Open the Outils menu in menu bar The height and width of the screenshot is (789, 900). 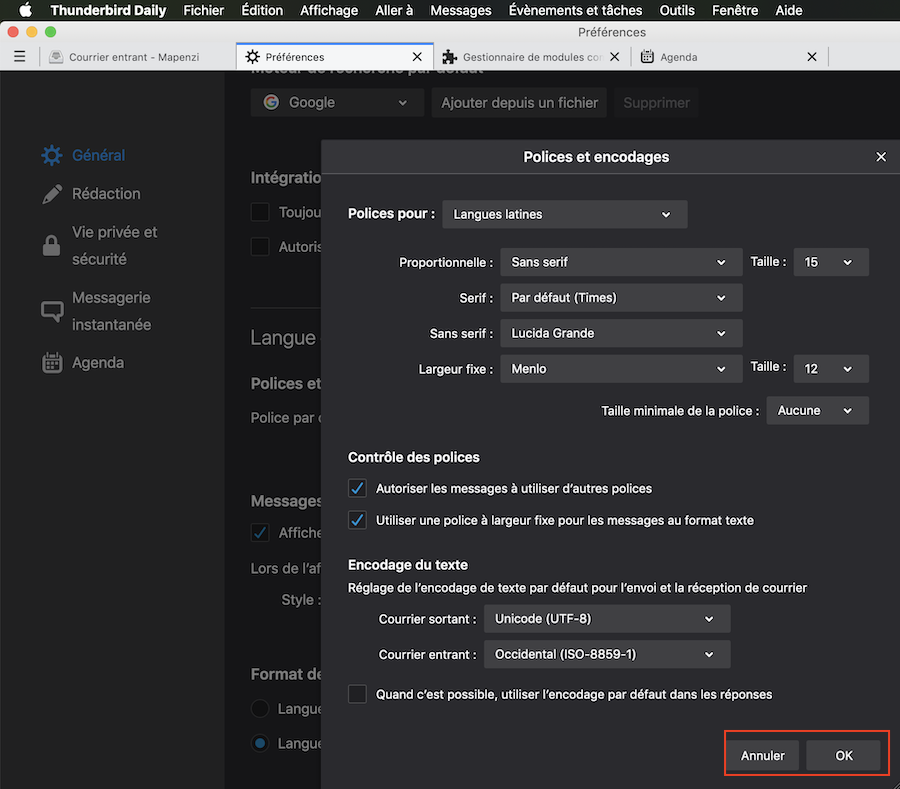[x=677, y=10]
